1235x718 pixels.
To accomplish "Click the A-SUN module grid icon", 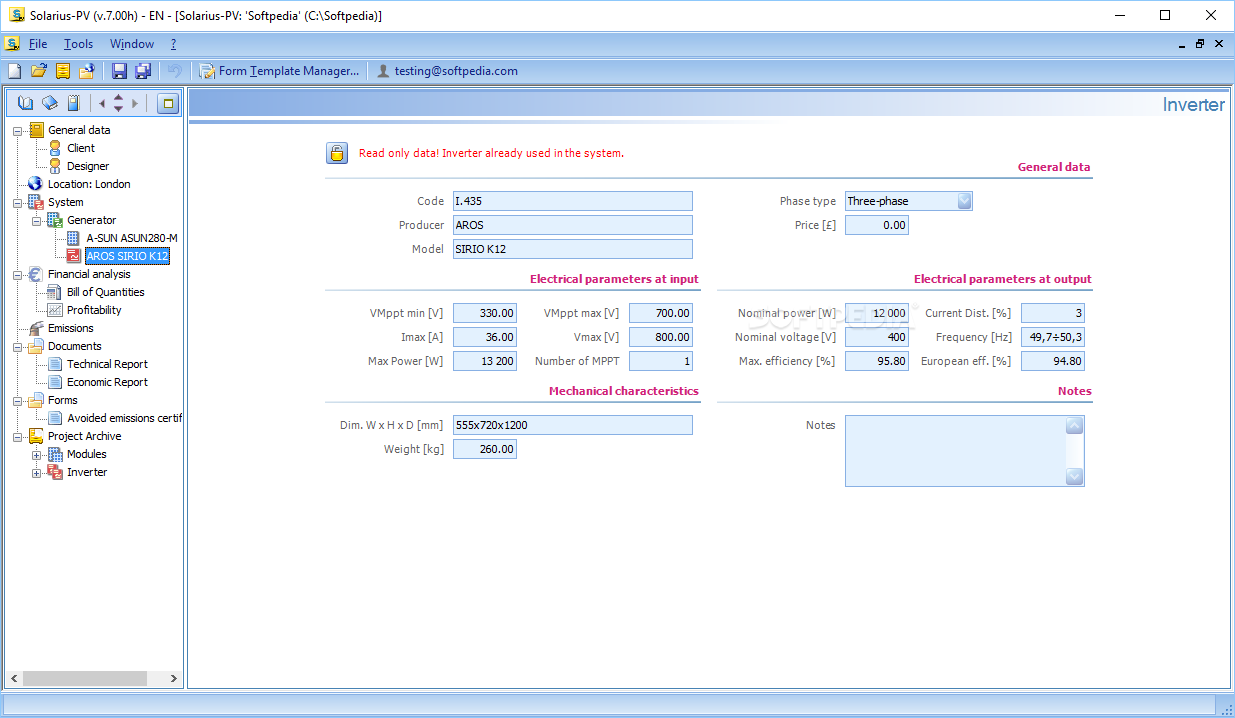I will tap(73, 238).
